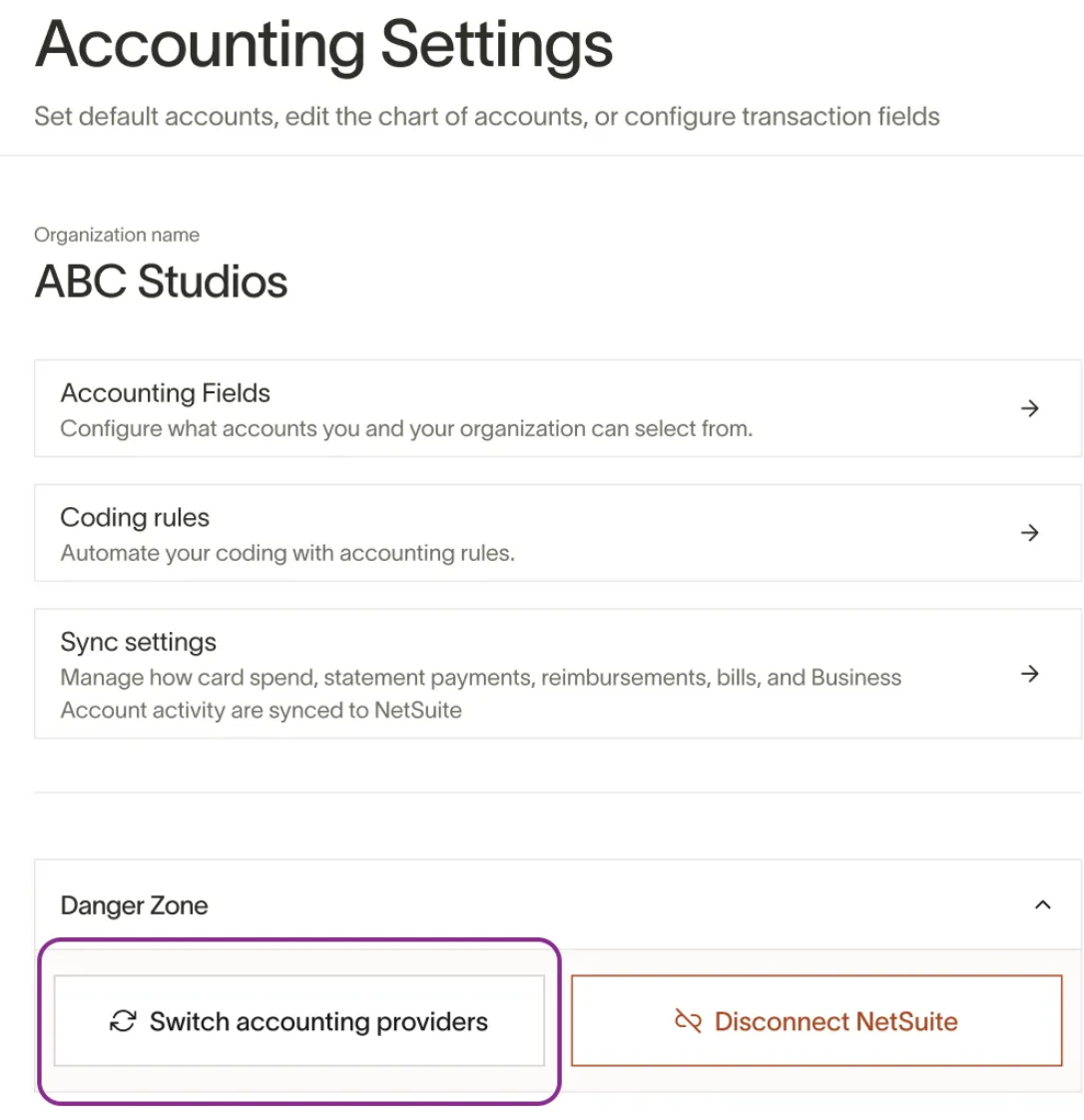
Task: Click the Accounting Settings page heading
Action: [x=324, y=45]
